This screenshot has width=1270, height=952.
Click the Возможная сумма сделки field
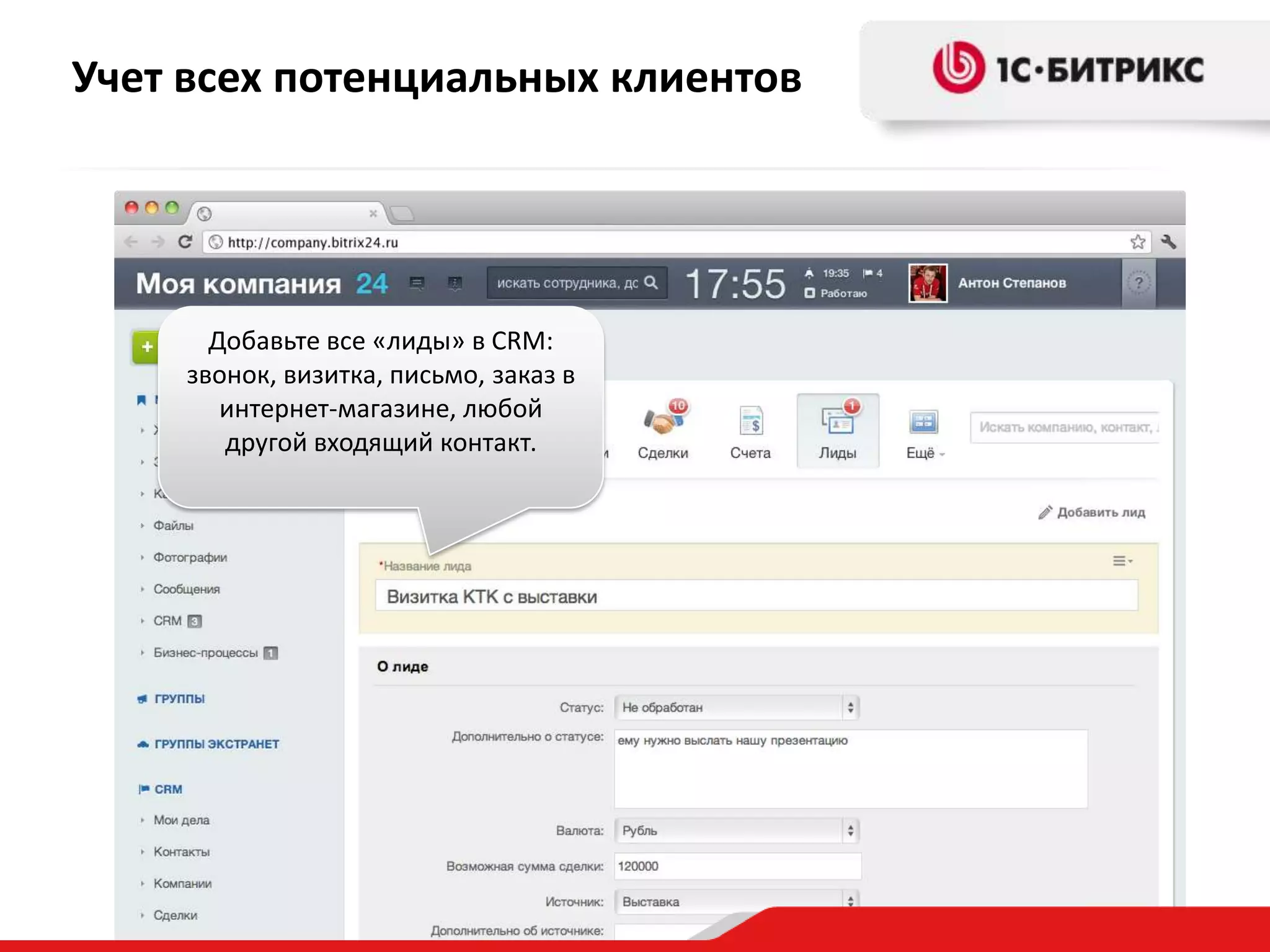tap(738, 866)
